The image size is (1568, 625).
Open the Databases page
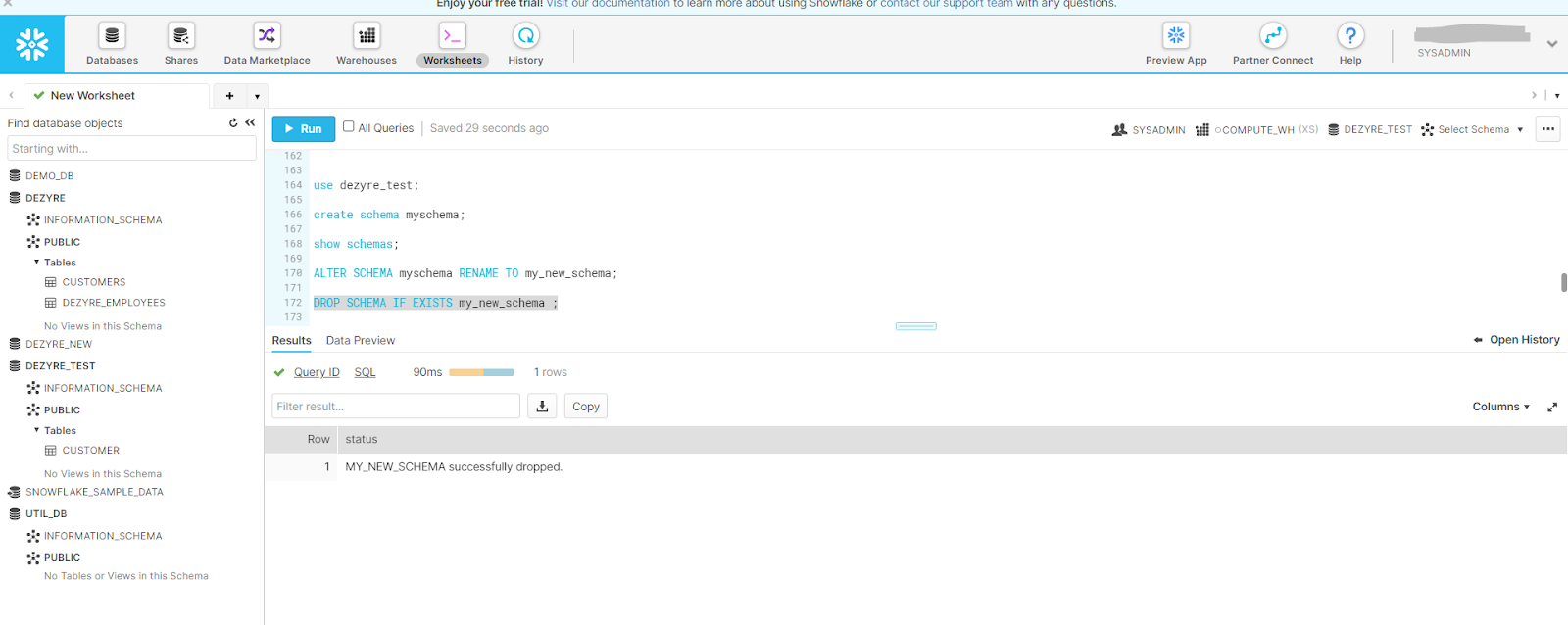pos(112,45)
